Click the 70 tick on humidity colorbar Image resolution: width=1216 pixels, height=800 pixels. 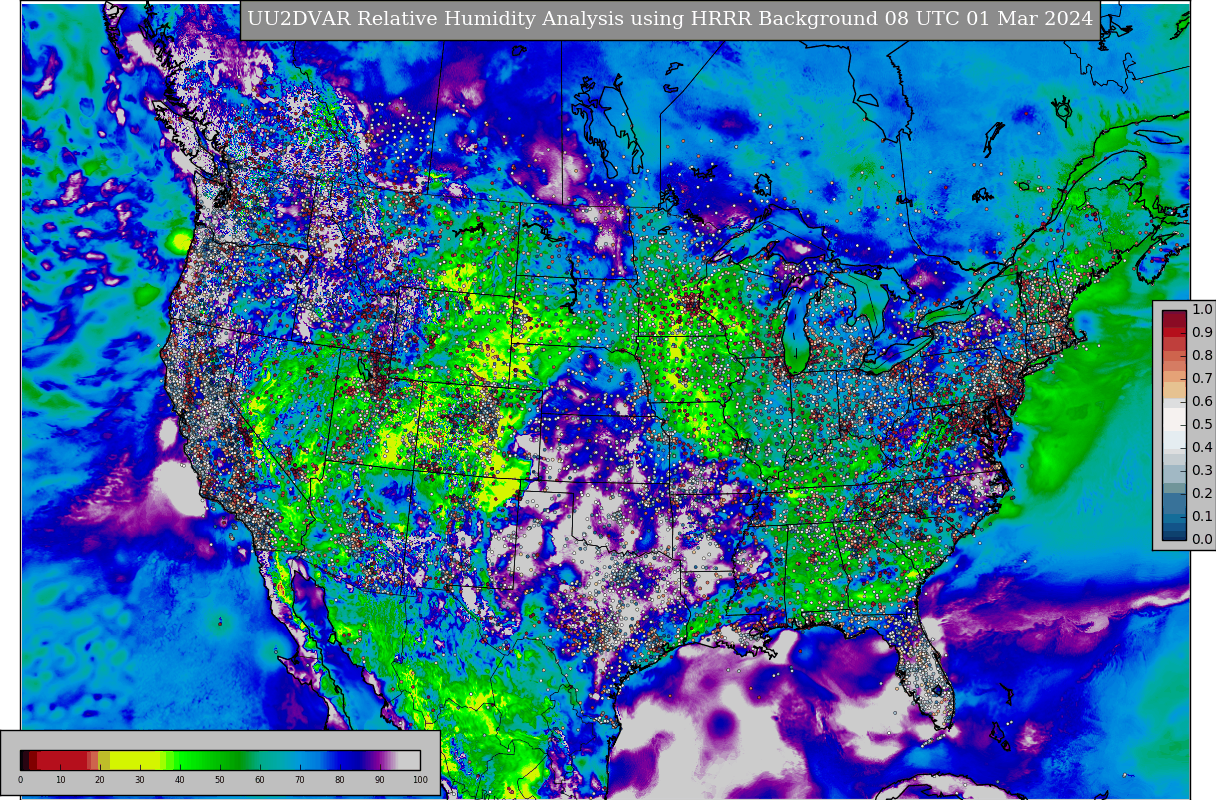pyautogui.click(x=300, y=780)
